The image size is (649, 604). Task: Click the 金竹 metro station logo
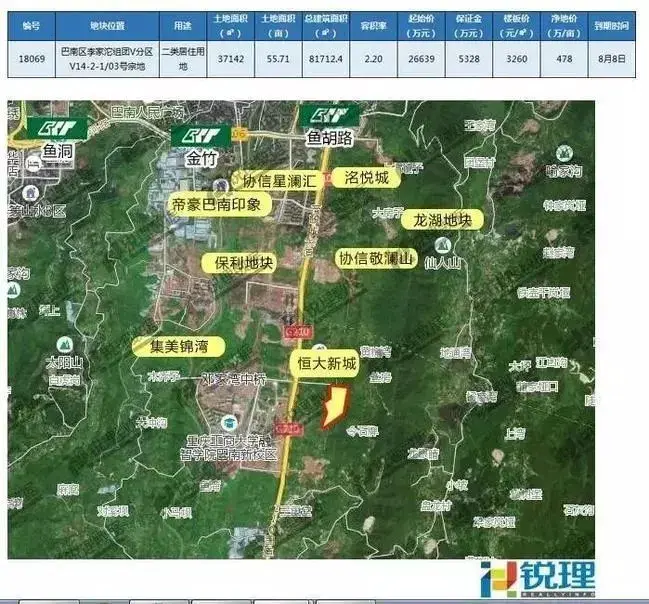click(201, 136)
